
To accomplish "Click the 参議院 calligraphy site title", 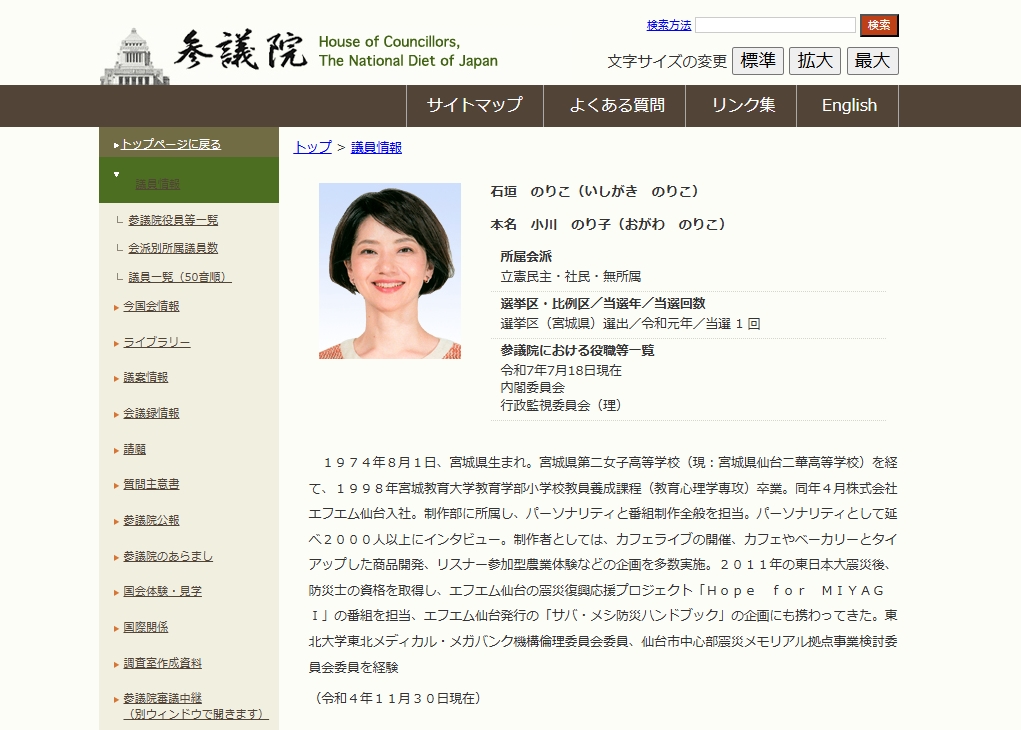I will click(x=241, y=49).
